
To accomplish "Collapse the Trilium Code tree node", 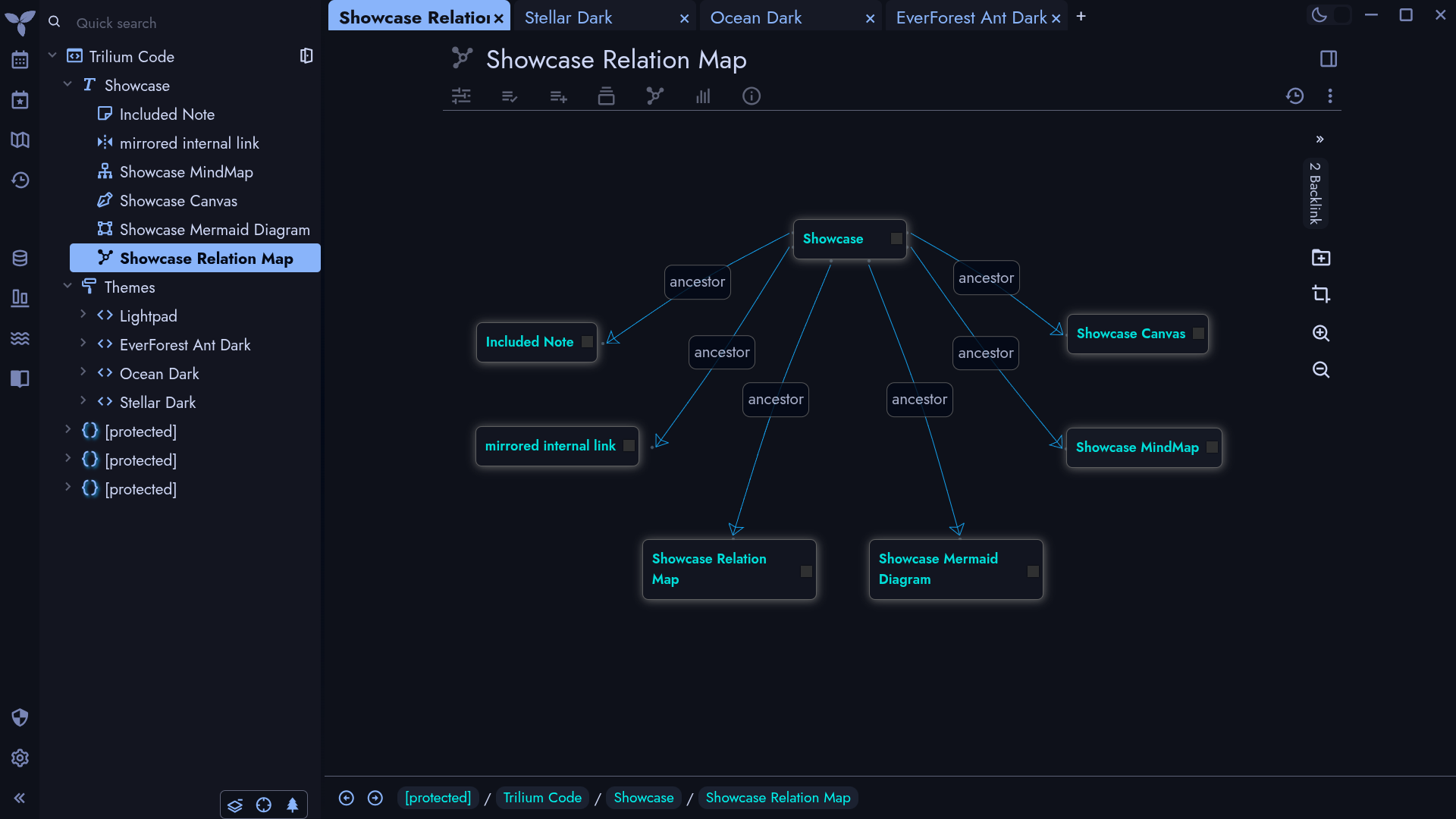I will pyautogui.click(x=52, y=55).
